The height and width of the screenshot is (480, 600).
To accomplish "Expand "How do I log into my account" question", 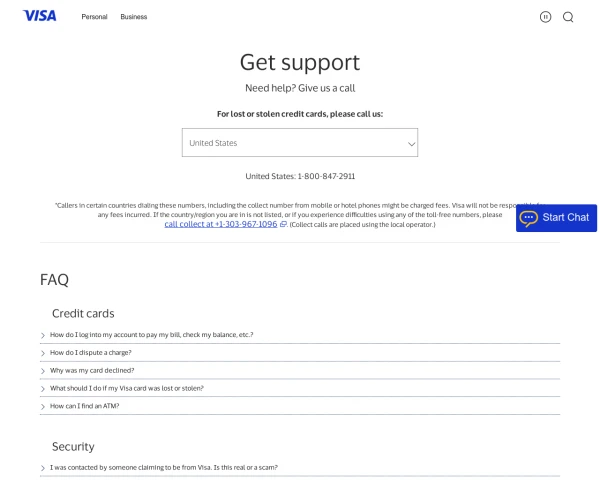I will 300,335.
